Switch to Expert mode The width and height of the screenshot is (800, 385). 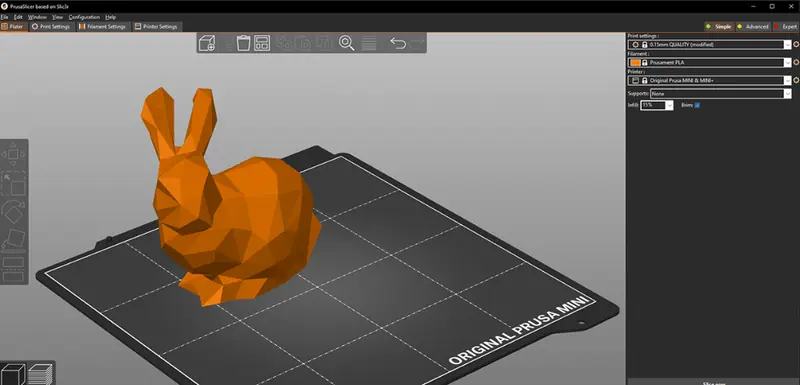(x=785, y=27)
